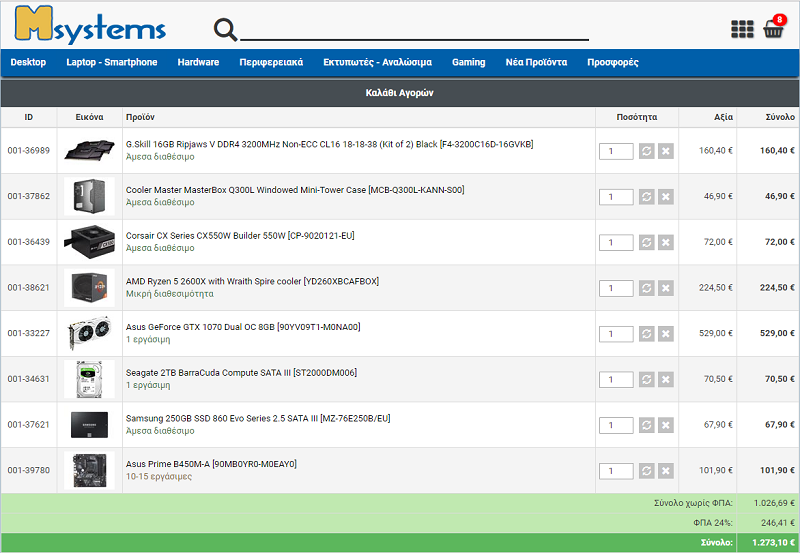Open Corsair CX Series CX550W product link
The image size is (800, 553).
[x=240, y=236]
